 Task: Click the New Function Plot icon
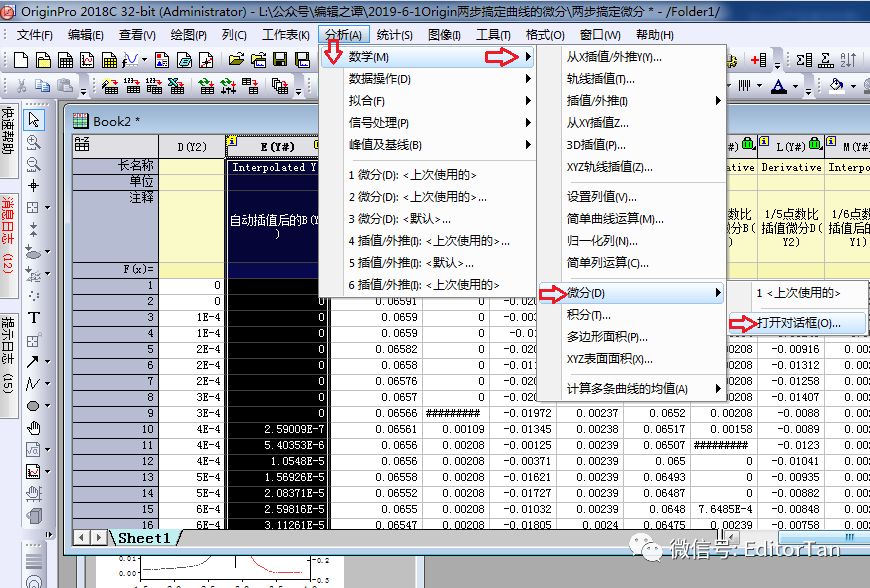tap(131, 59)
